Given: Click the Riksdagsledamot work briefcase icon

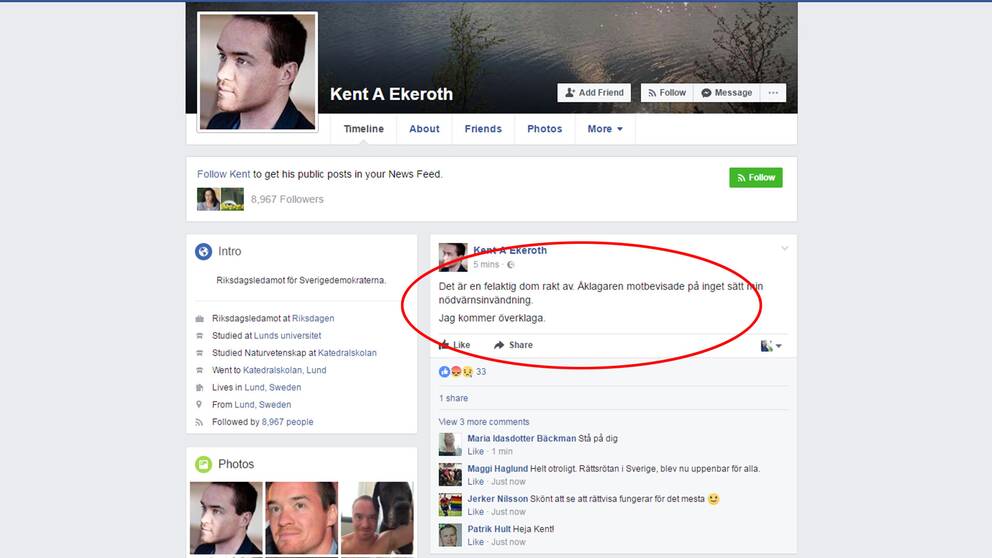Looking at the screenshot, I should pos(199,318).
